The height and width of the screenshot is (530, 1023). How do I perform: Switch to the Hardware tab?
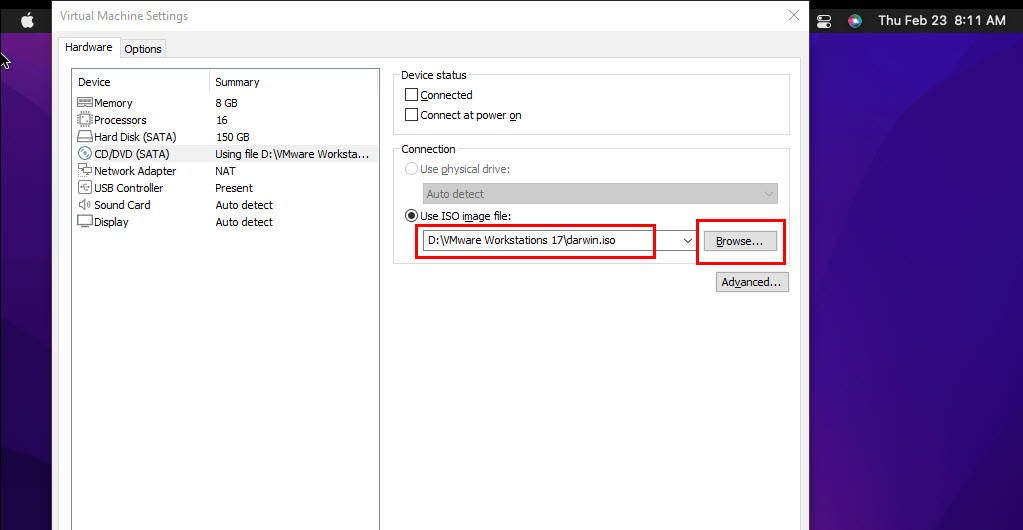(x=89, y=48)
